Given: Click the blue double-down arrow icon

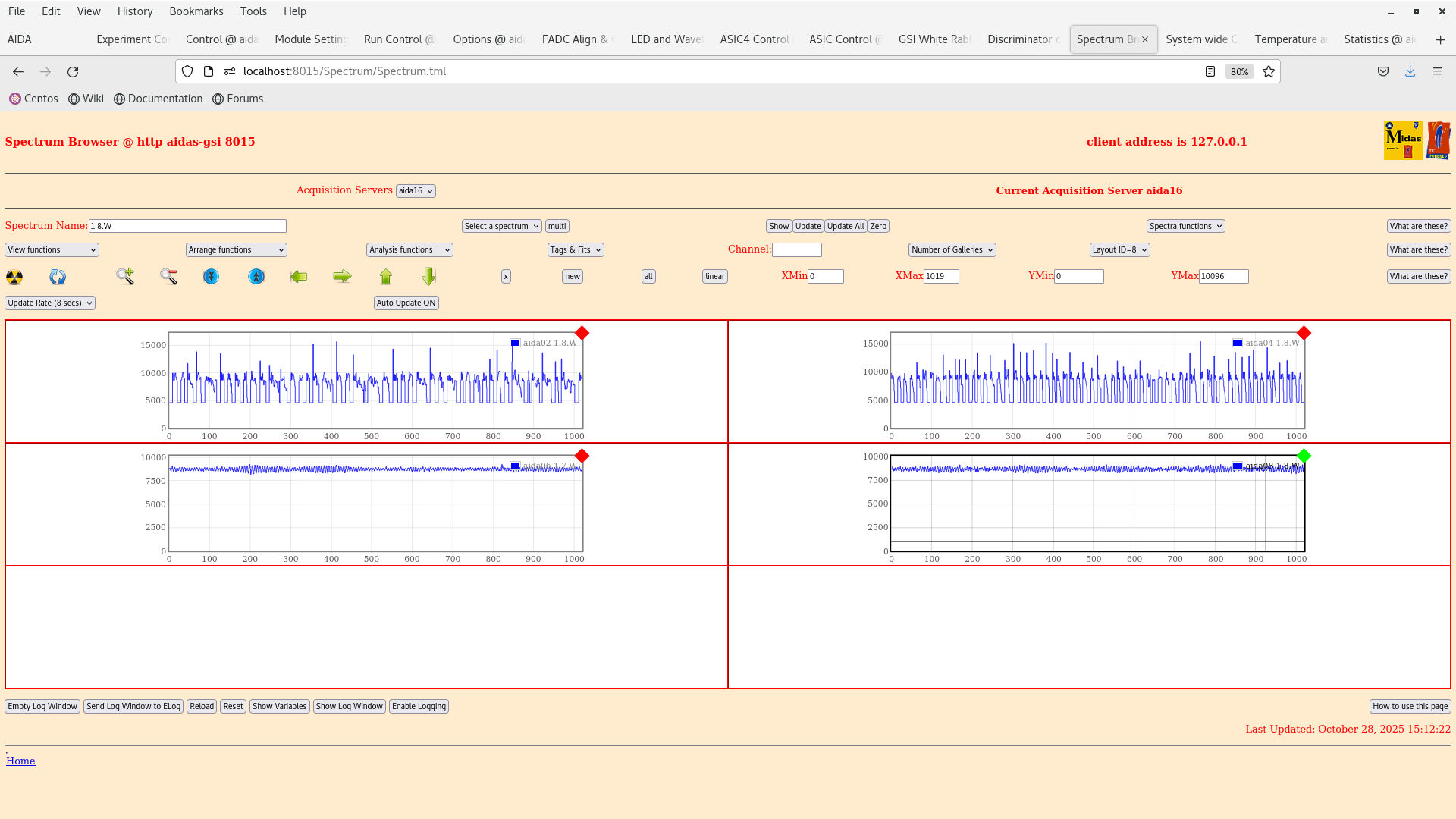Looking at the screenshot, I should [x=211, y=277].
